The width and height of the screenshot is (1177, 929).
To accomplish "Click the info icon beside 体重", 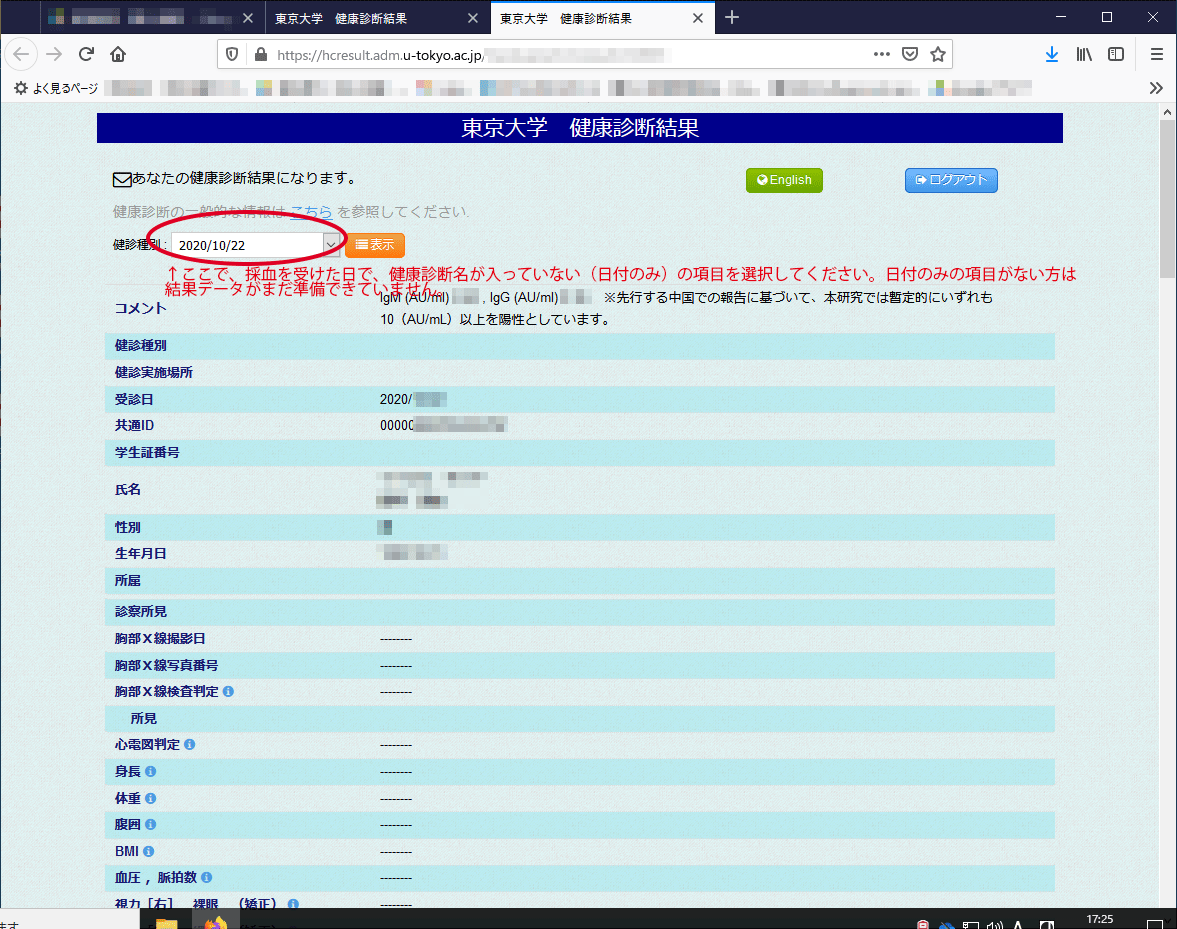I will (x=150, y=798).
